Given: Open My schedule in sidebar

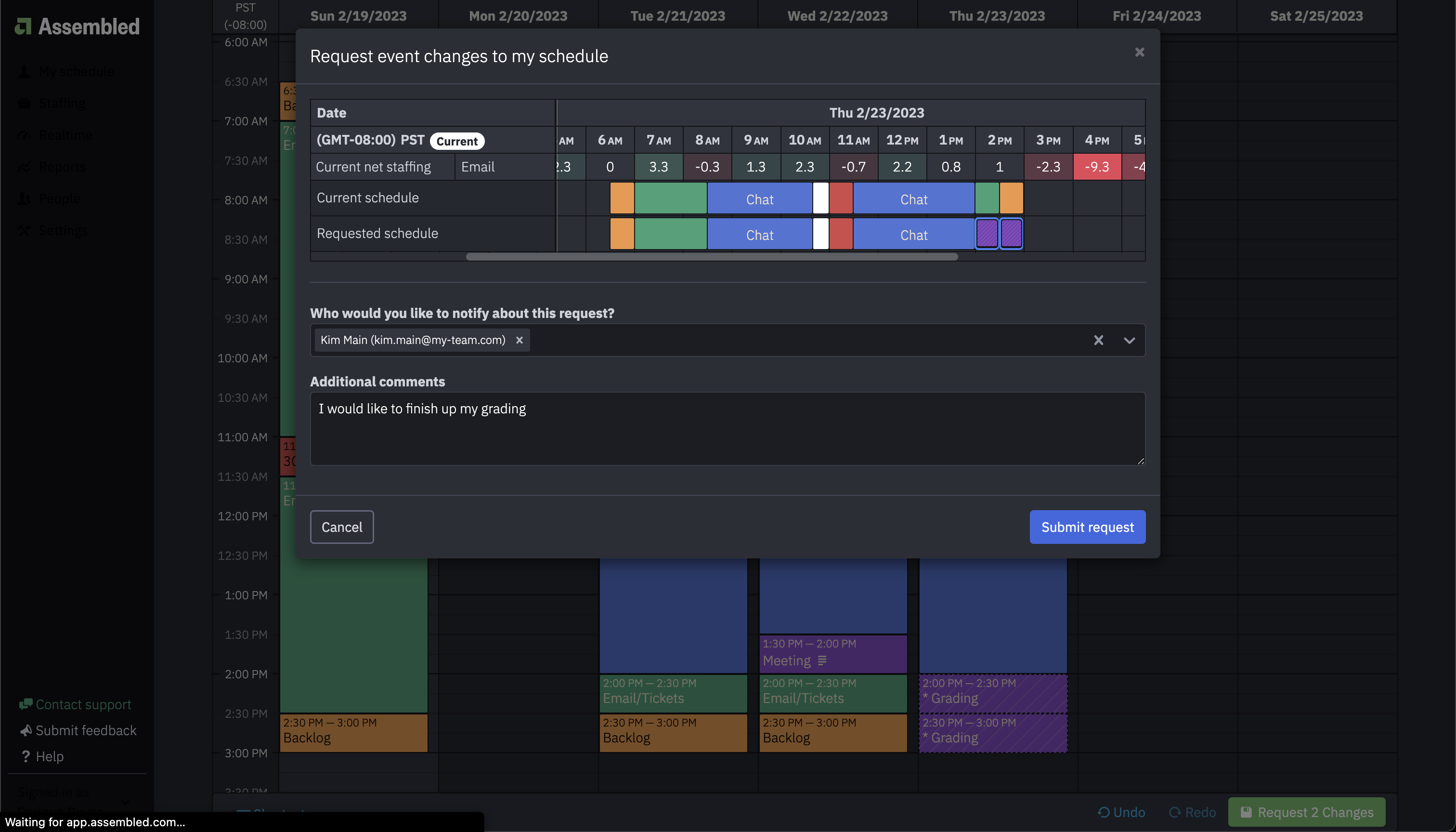Looking at the screenshot, I should pos(77,71).
